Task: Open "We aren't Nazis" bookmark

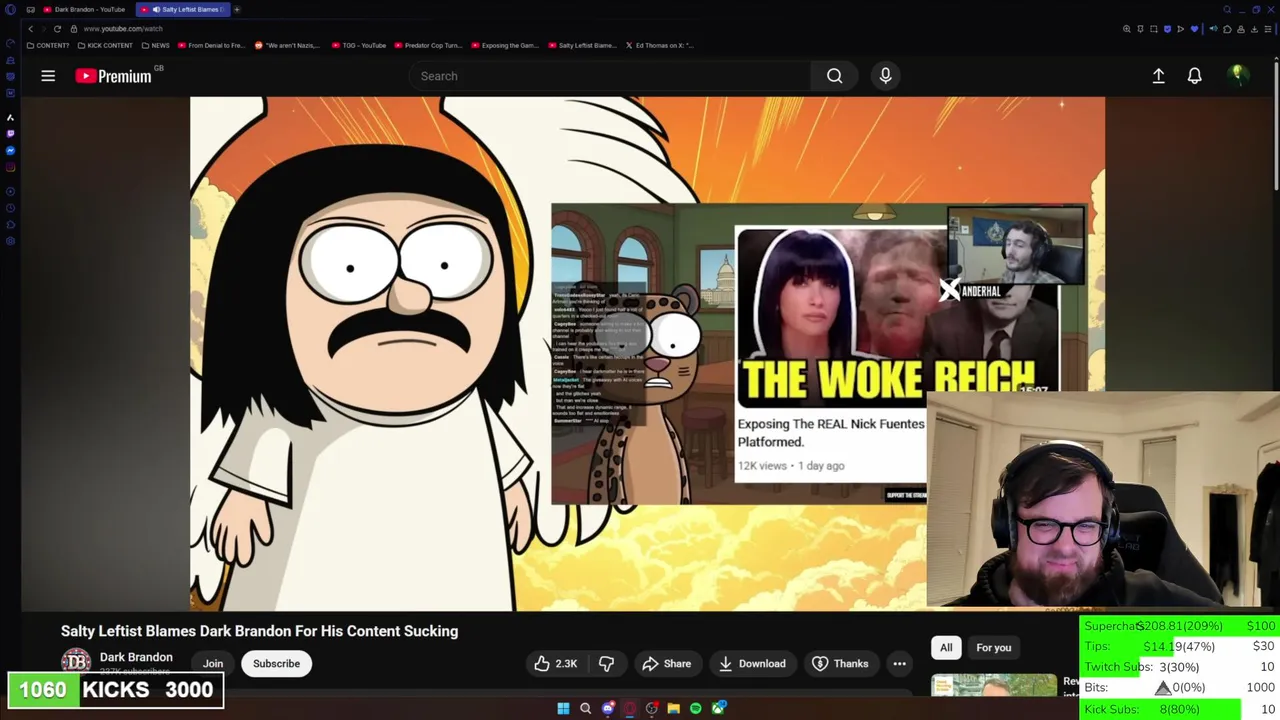Action: 288,45
